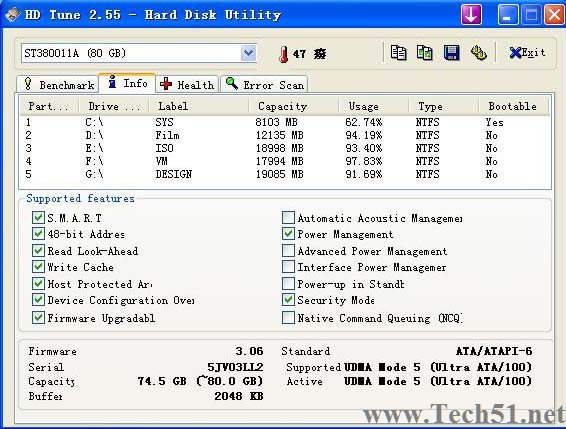Click the DESIGN partition label
The width and height of the screenshot is (566, 429).
coord(174,174)
